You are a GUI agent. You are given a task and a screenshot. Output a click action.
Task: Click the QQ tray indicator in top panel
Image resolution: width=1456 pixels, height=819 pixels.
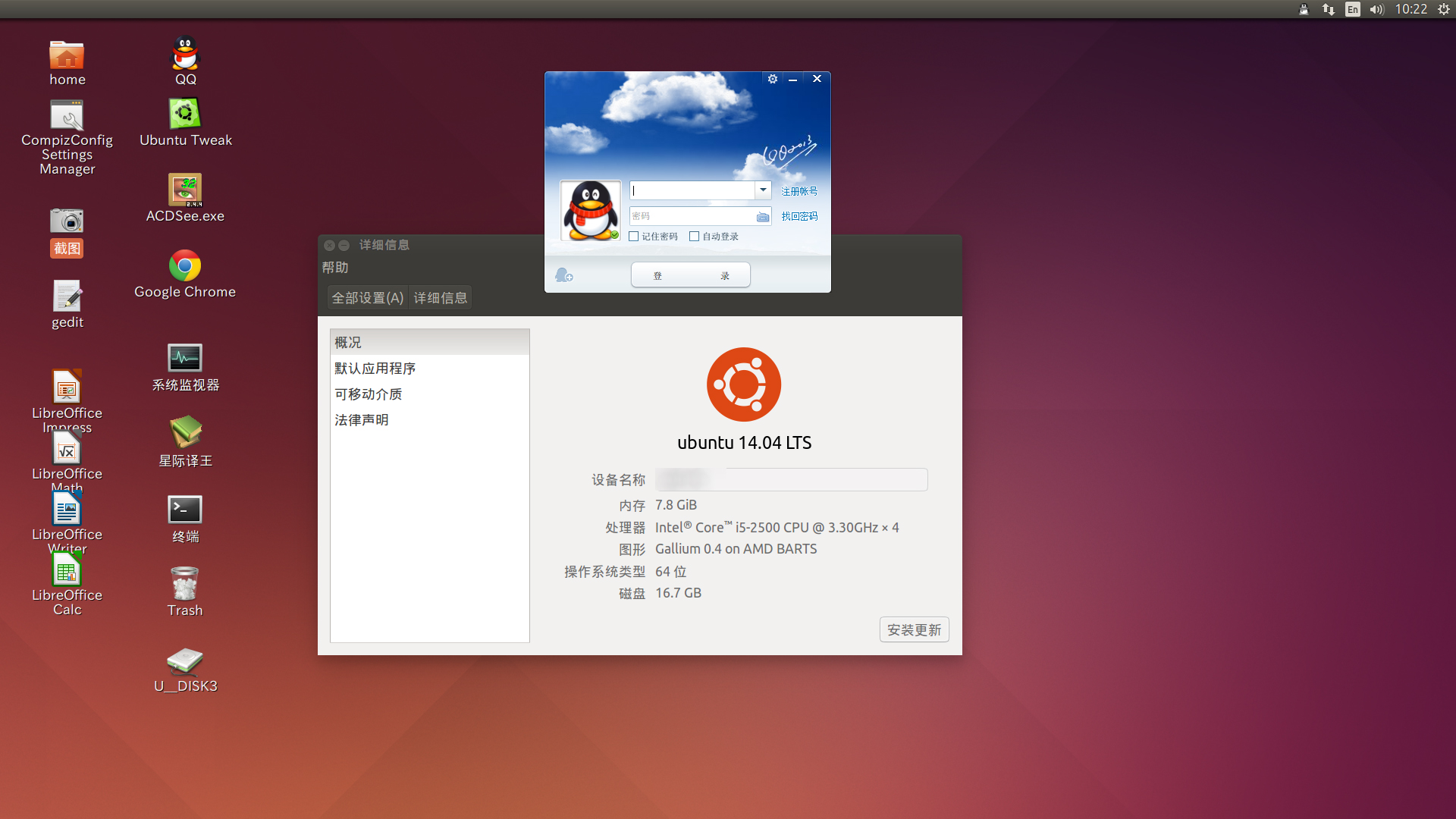tap(1304, 9)
